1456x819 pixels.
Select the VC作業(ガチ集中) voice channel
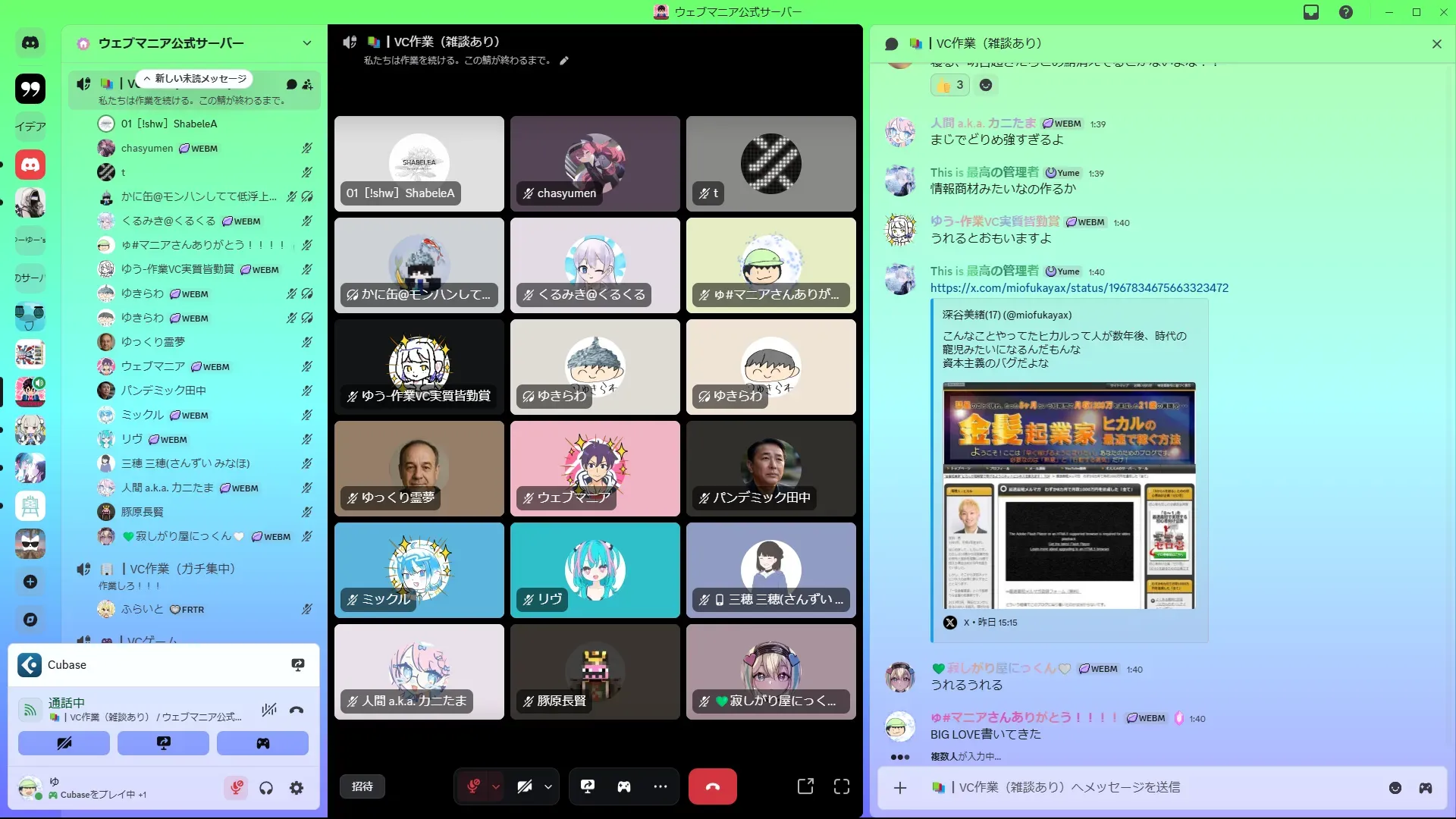(x=182, y=568)
